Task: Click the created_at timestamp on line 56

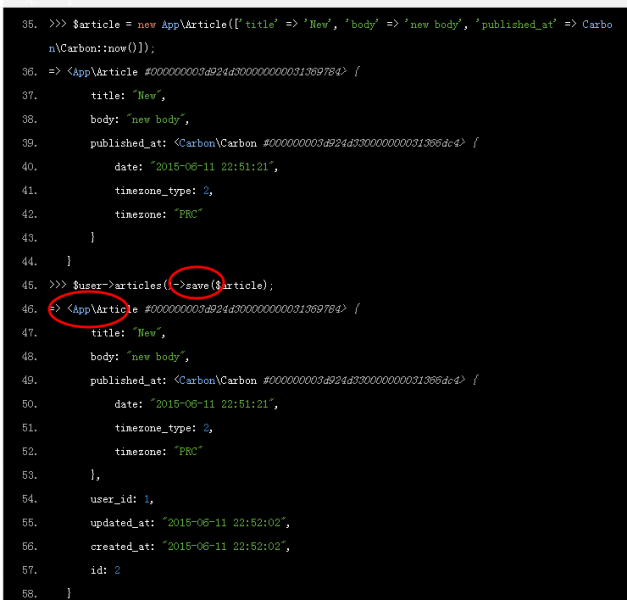Action: [225, 546]
